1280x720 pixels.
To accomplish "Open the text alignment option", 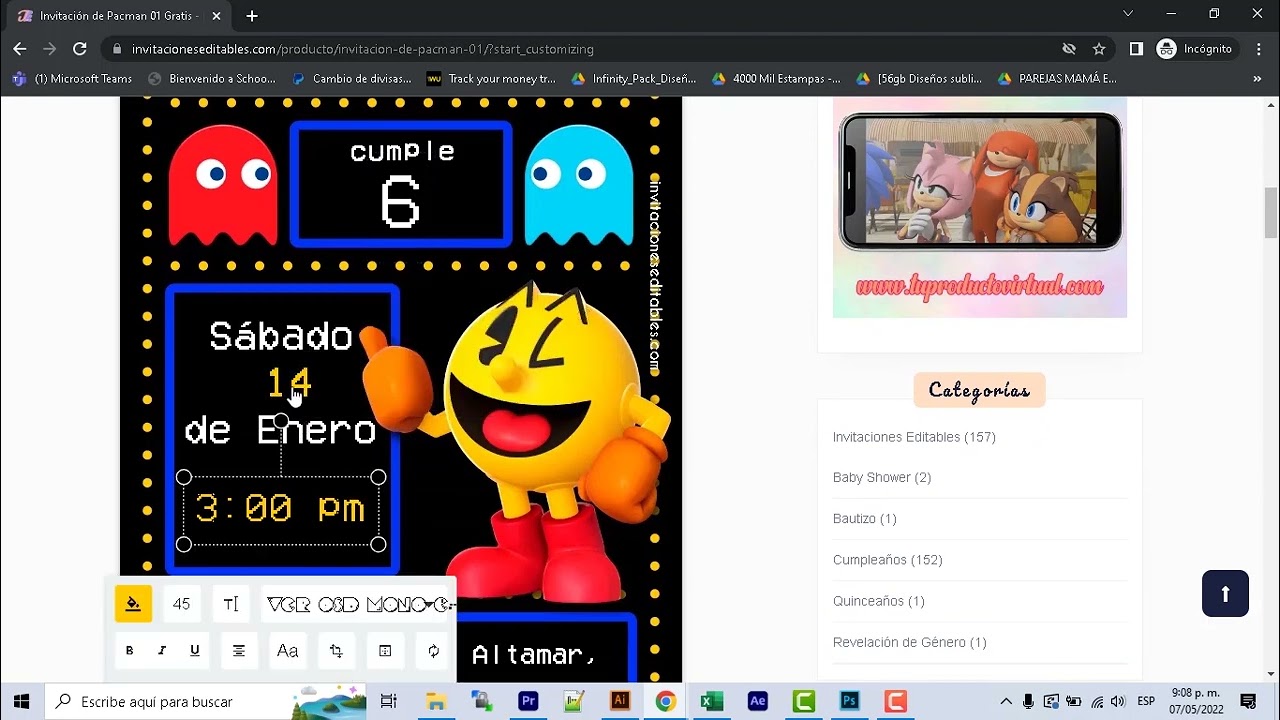I will tap(239, 651).
